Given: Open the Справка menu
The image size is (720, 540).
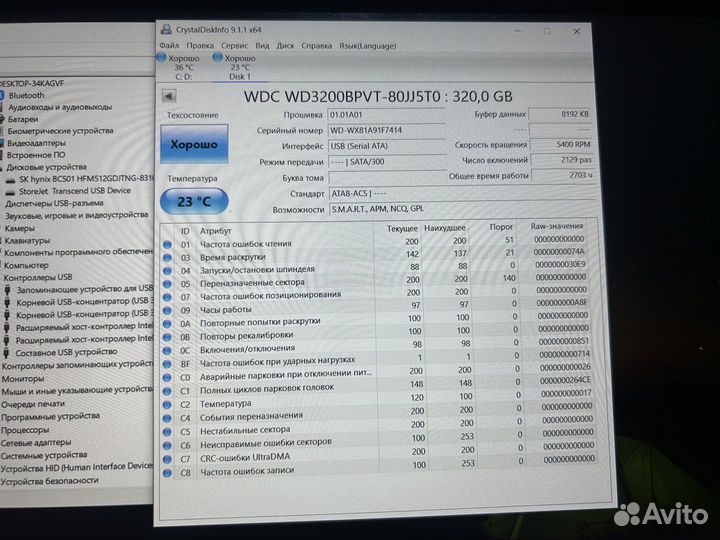Looking at the screenshot, I should pyautogui.click(x=316, y=45).
